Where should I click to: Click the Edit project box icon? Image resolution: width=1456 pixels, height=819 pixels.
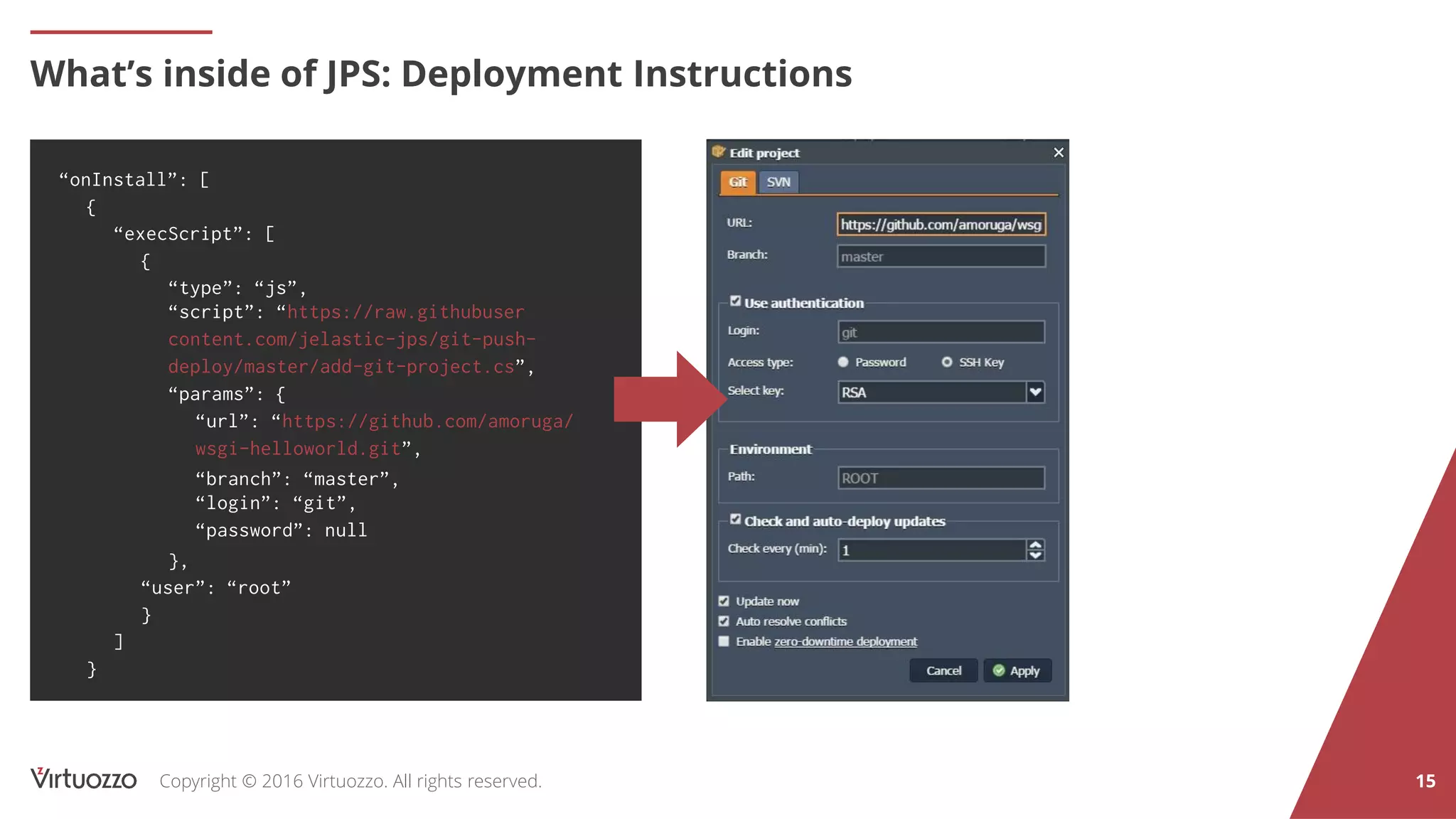coord(719,152)
